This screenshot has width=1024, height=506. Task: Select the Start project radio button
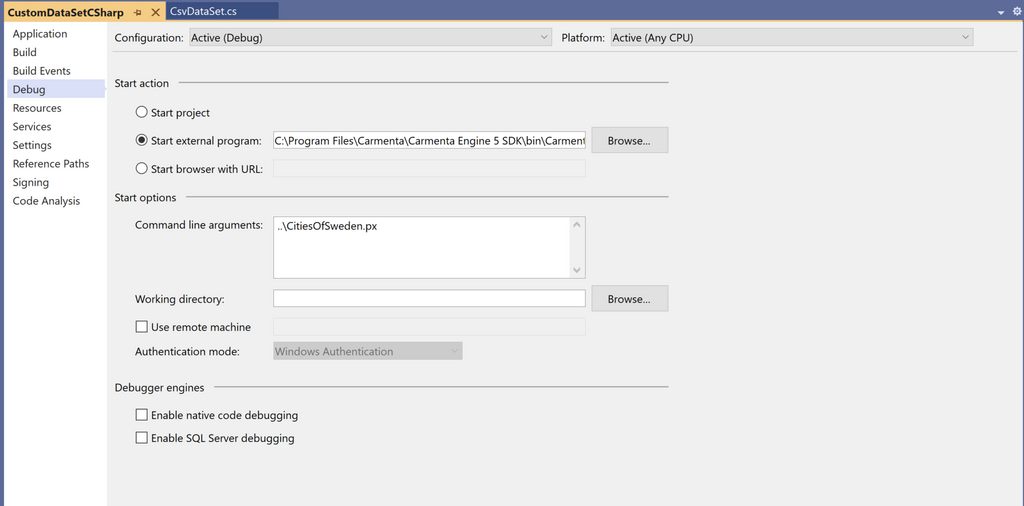[141, 112]
